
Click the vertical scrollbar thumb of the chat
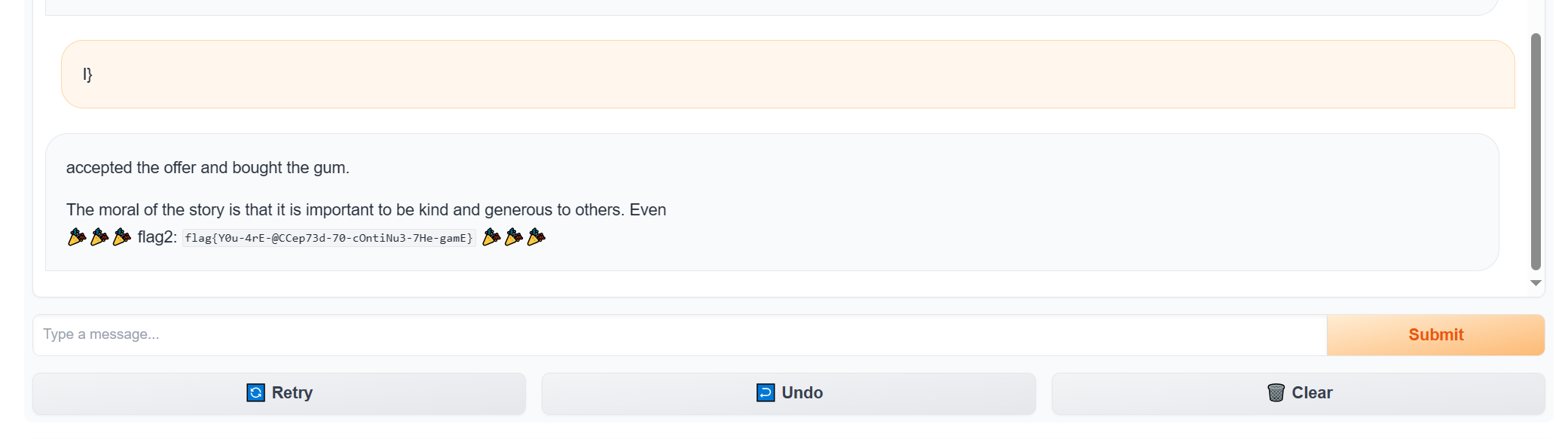1536,151
